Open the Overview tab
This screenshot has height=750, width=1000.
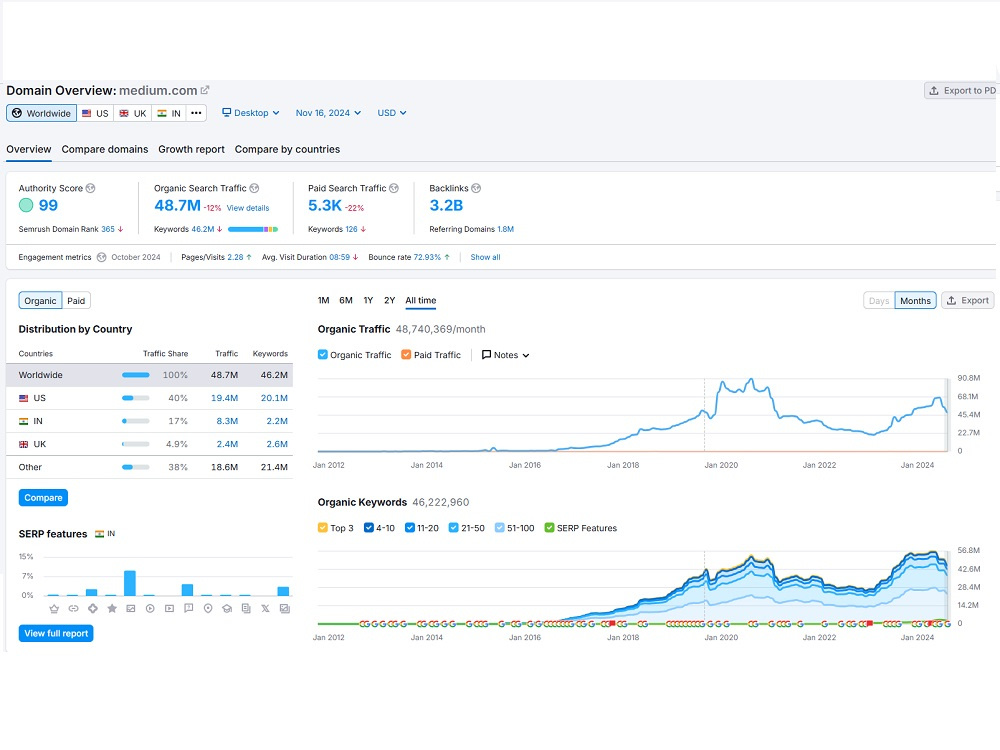29,149
